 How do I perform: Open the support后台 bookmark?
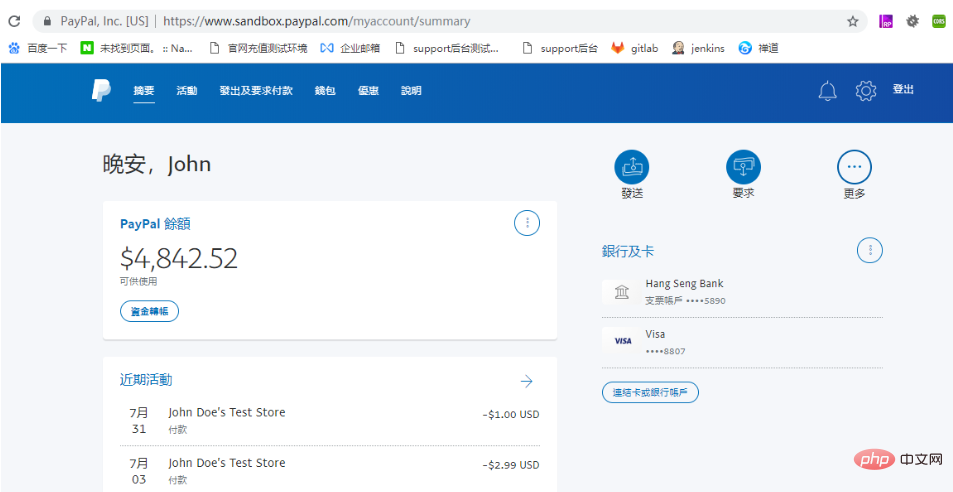[x=560, y=48]
